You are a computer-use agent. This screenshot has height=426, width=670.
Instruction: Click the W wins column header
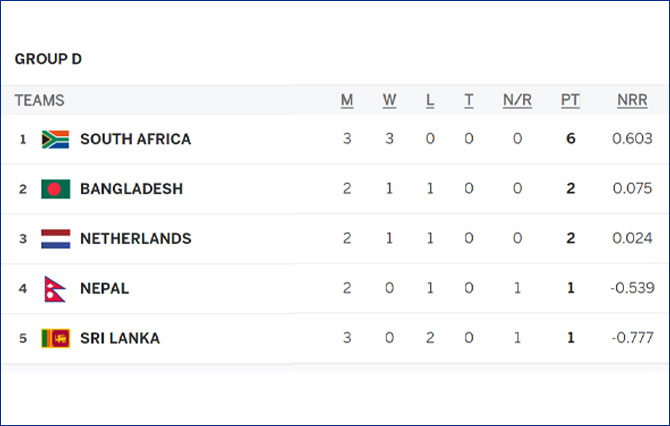(x=389, y=101)
